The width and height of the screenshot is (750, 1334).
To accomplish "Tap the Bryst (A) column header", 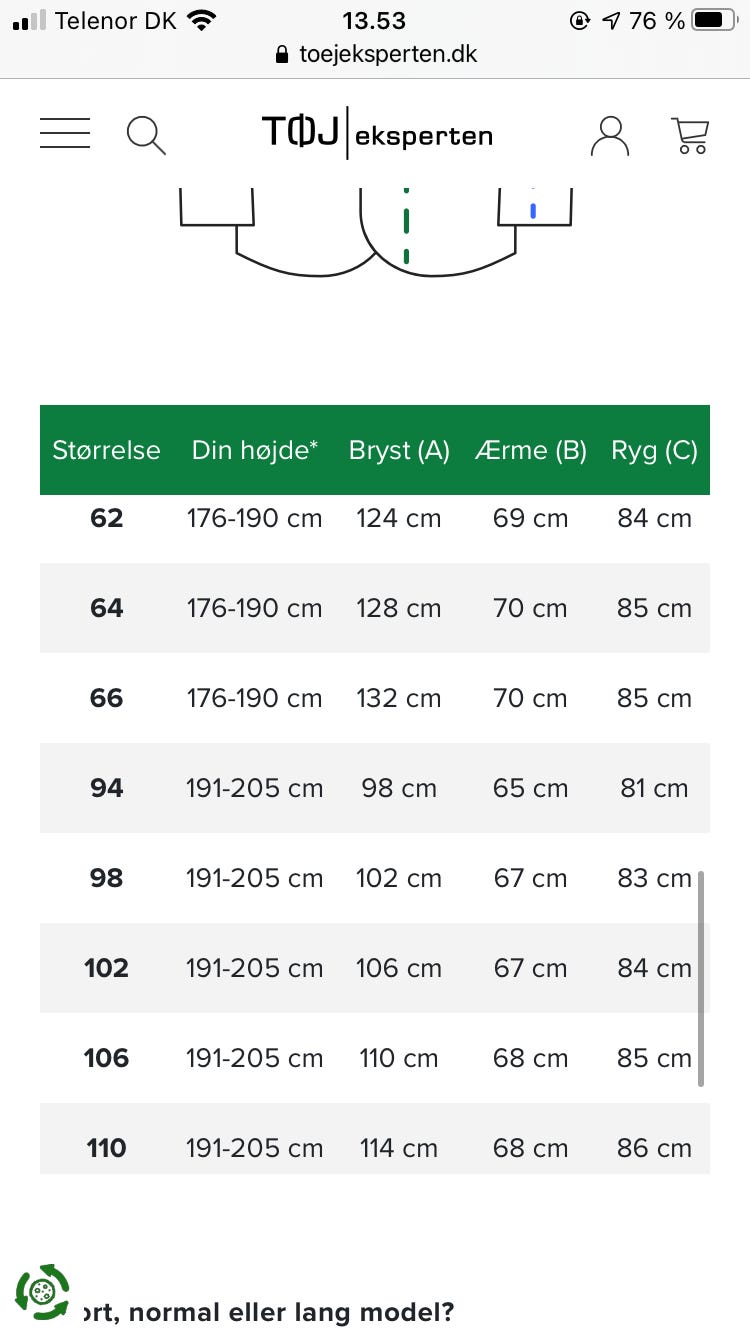I will point(399,450).
